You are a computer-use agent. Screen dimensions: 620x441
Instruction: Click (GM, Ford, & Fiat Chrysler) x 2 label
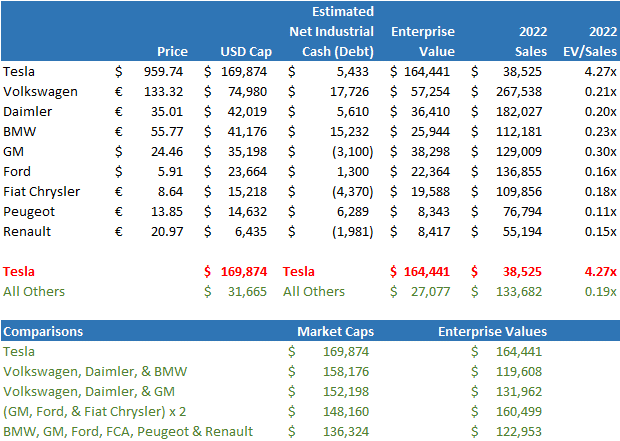point(94,412)
